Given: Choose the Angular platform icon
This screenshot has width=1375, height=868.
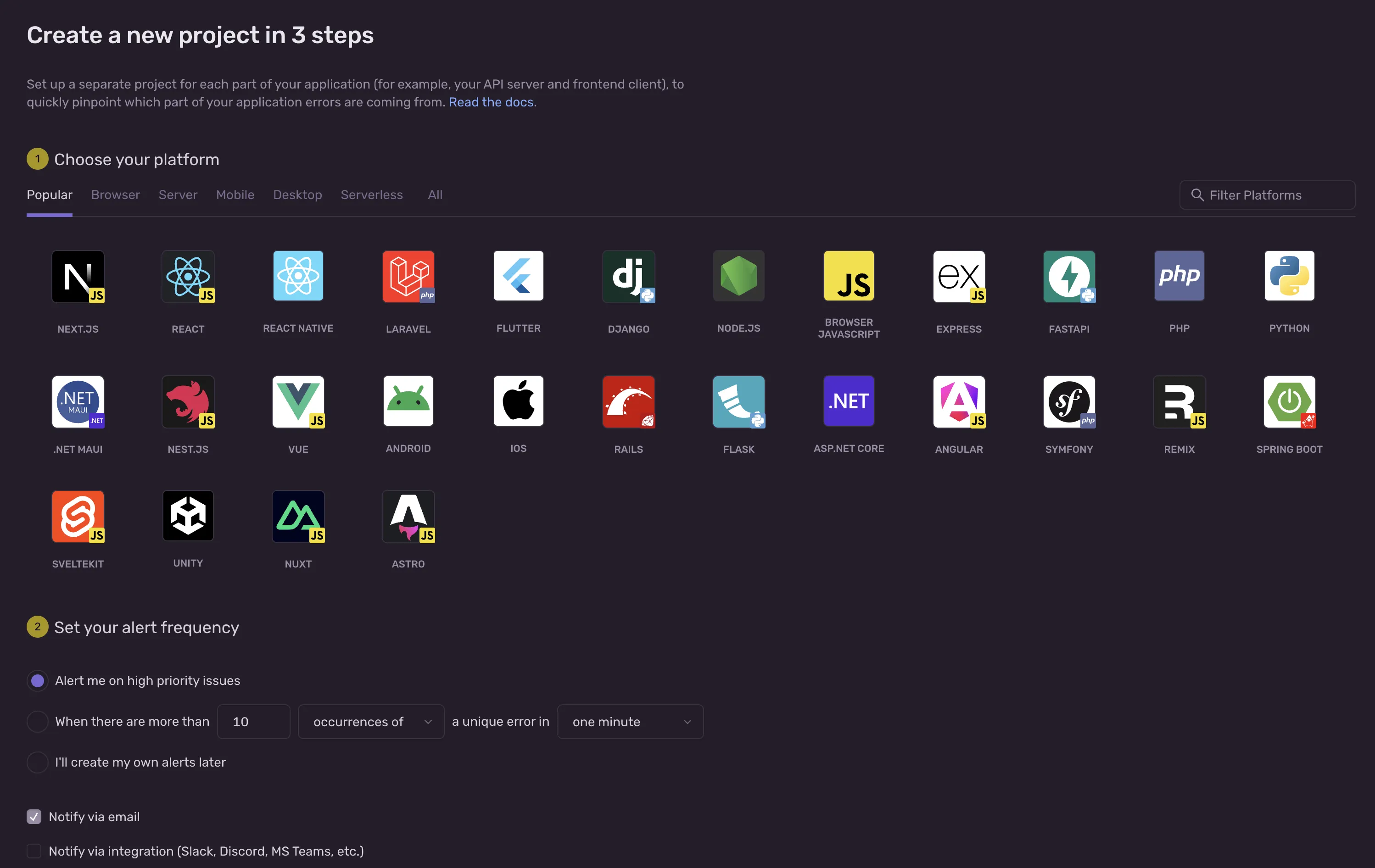Looking at the screenshot, I should (x=959, y=402).
